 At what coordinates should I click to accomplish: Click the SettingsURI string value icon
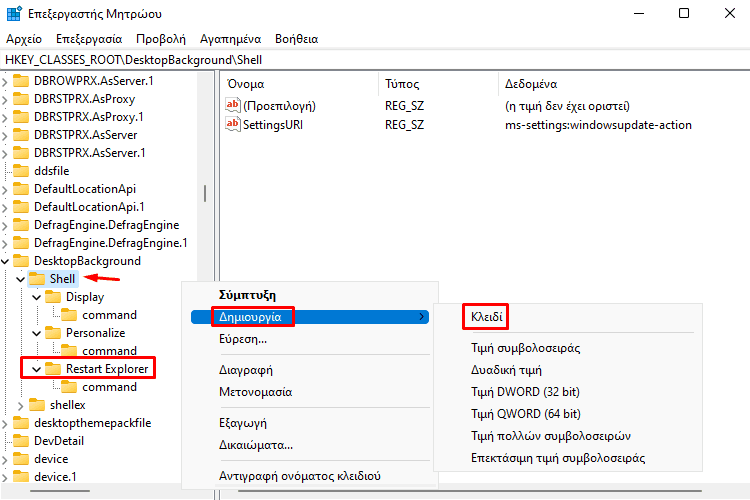[x=232, y=124]
